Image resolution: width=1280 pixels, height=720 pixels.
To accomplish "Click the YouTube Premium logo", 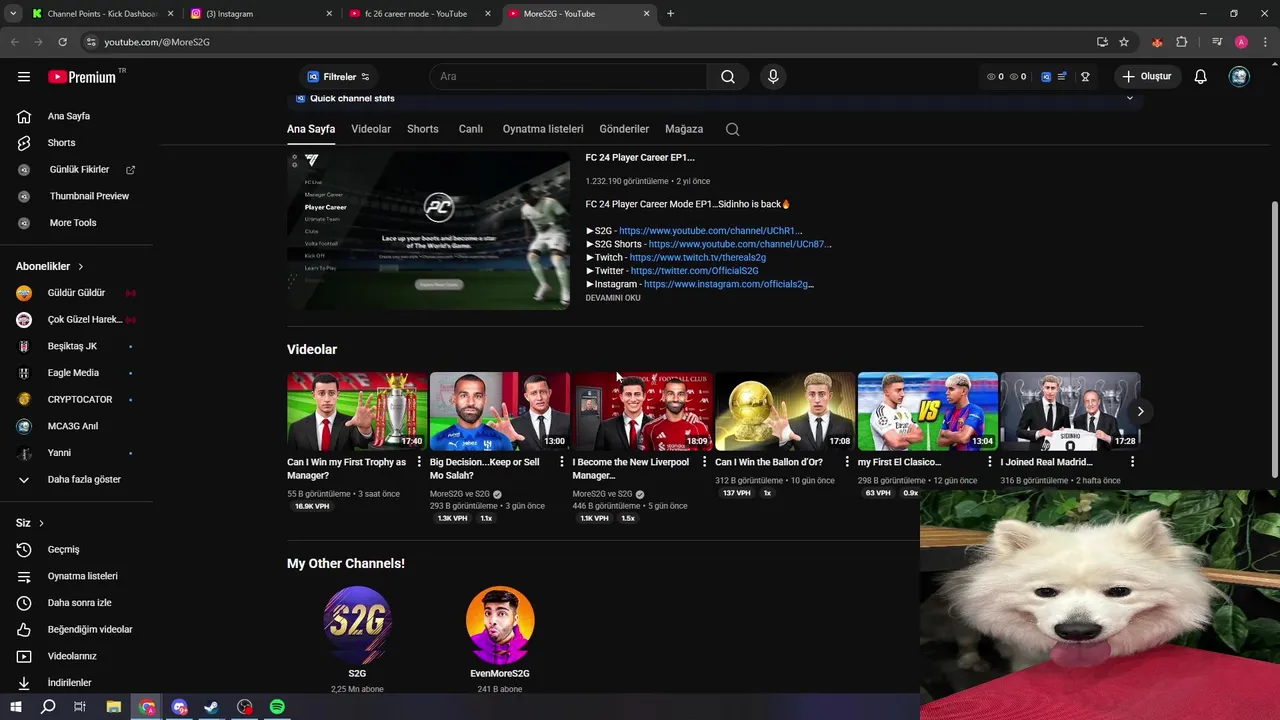I will 82,77.
